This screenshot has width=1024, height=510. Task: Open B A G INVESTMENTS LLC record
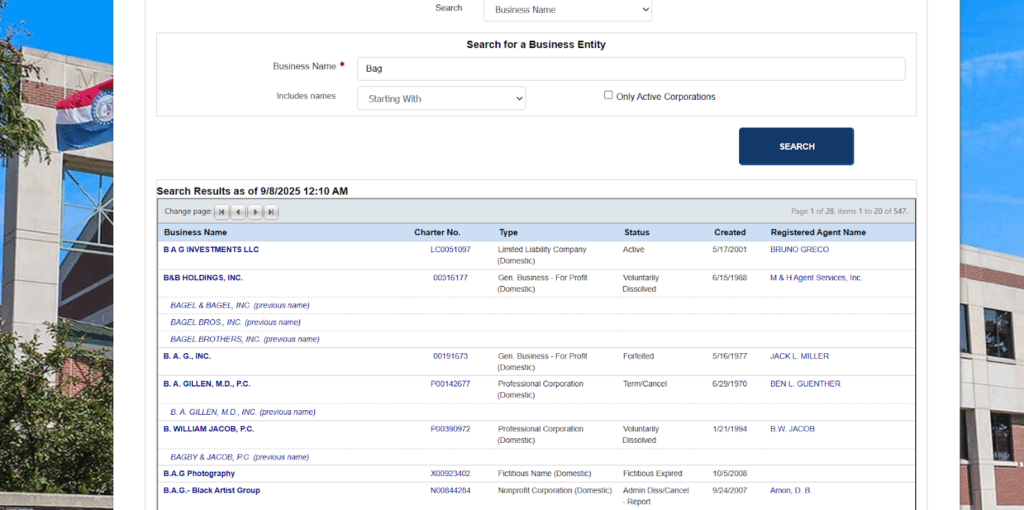point(211,250)
